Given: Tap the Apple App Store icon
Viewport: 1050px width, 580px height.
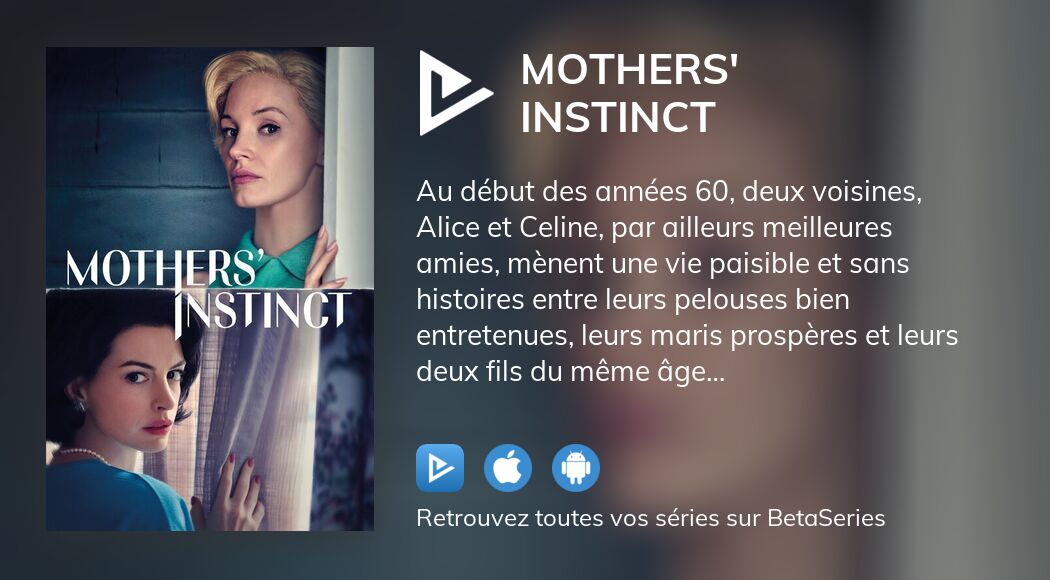Looking at the screenshot, I should click(x=508, y=468).
